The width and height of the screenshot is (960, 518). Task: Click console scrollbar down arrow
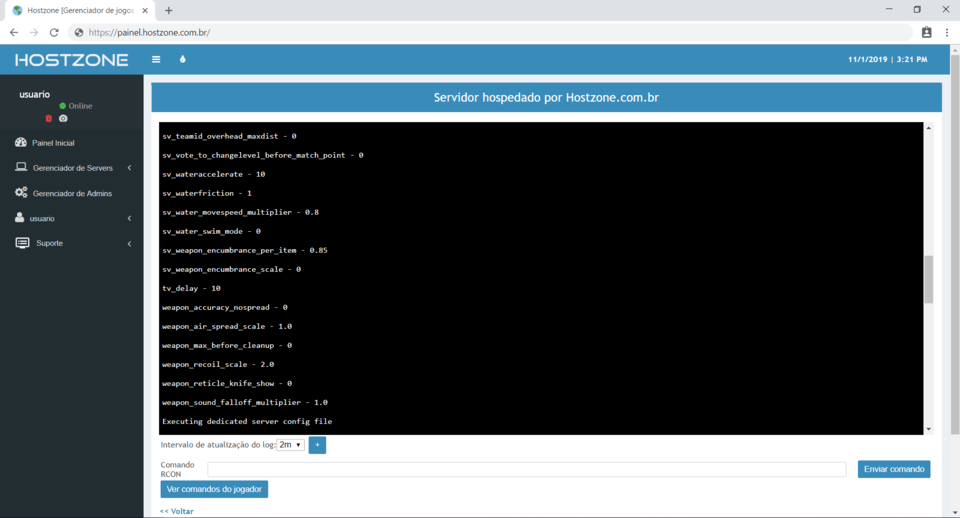click(928, 429)
